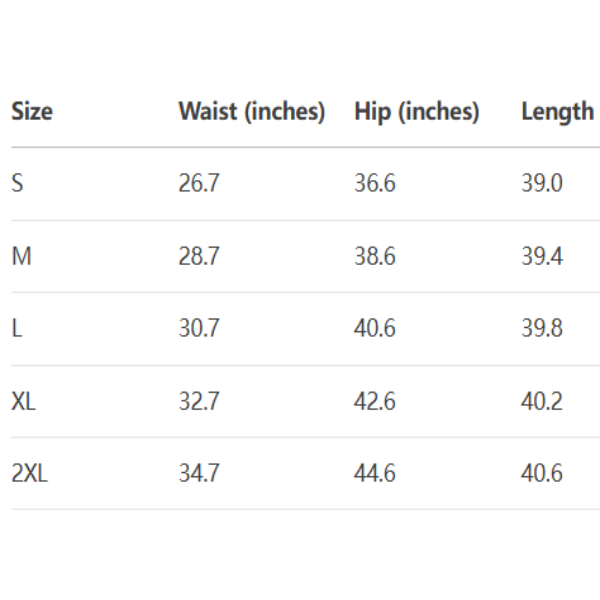Click the 34.7 waist value
600x600 pixels.
198,474
